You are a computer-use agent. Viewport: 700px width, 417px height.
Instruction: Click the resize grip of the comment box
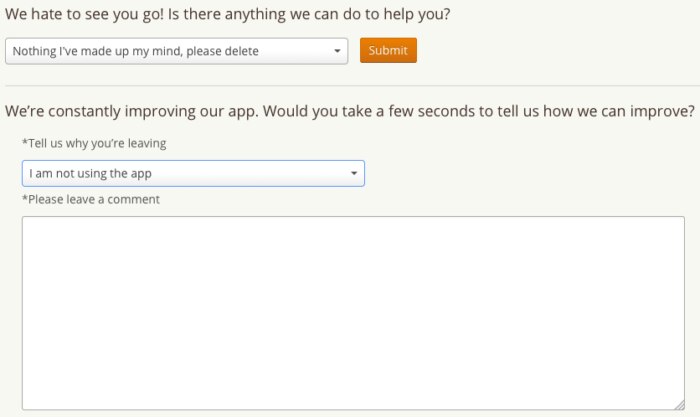pyautogui.click(x=679, y=405)
